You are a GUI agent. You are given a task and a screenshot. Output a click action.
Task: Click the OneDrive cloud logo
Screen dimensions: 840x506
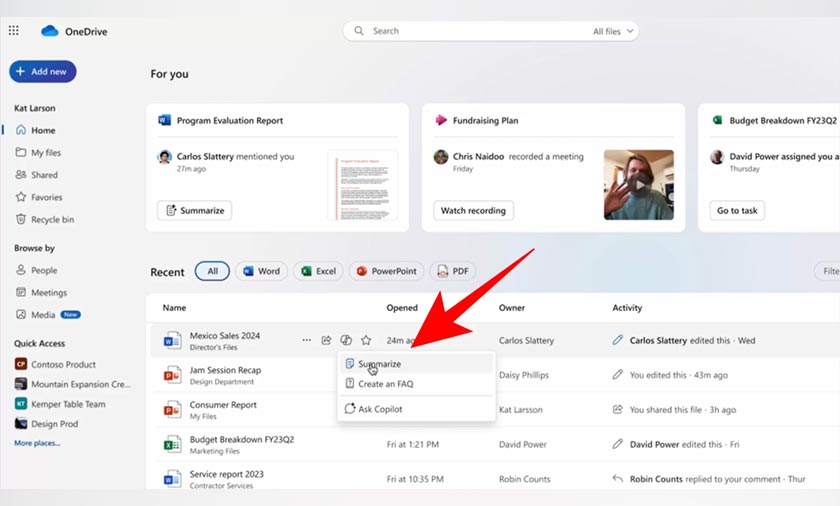[x=50, y=31]
